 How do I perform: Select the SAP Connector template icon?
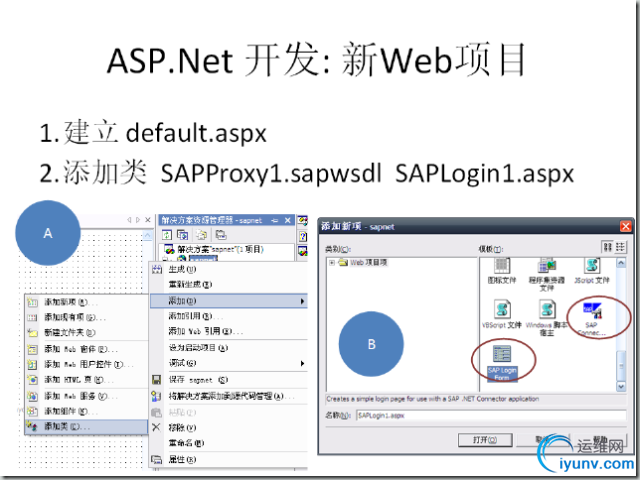pos(592,311)
